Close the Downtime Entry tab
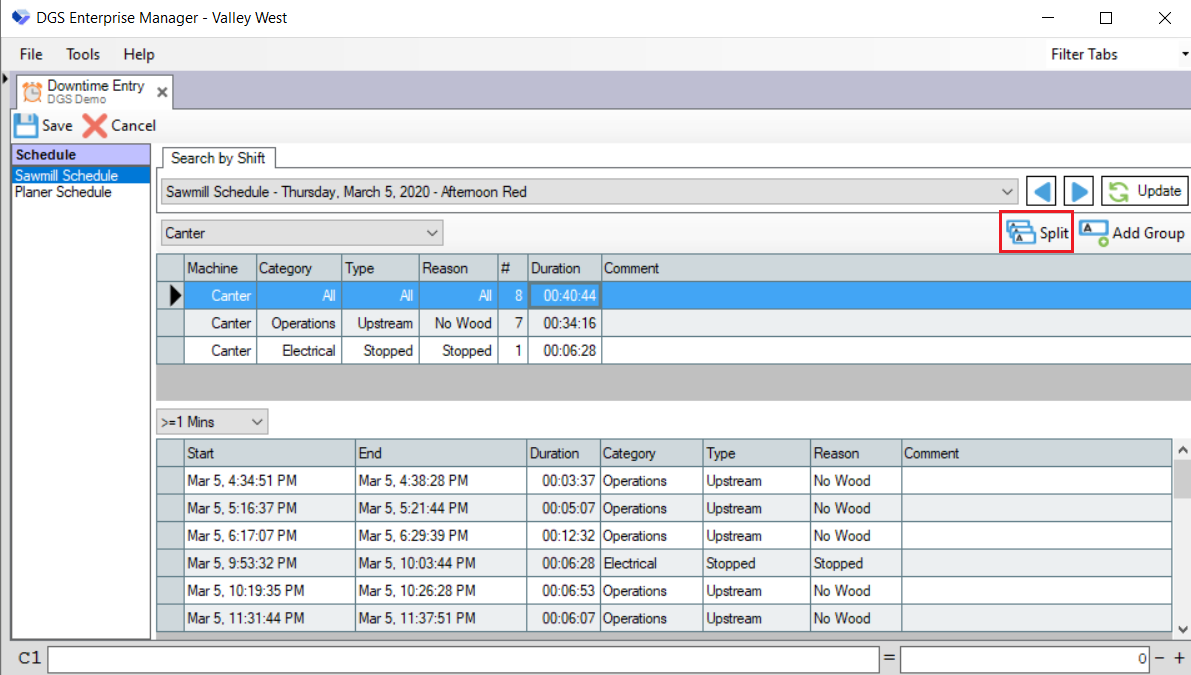Viewport: 1191px width, 675px height. [x=162, y=93]
